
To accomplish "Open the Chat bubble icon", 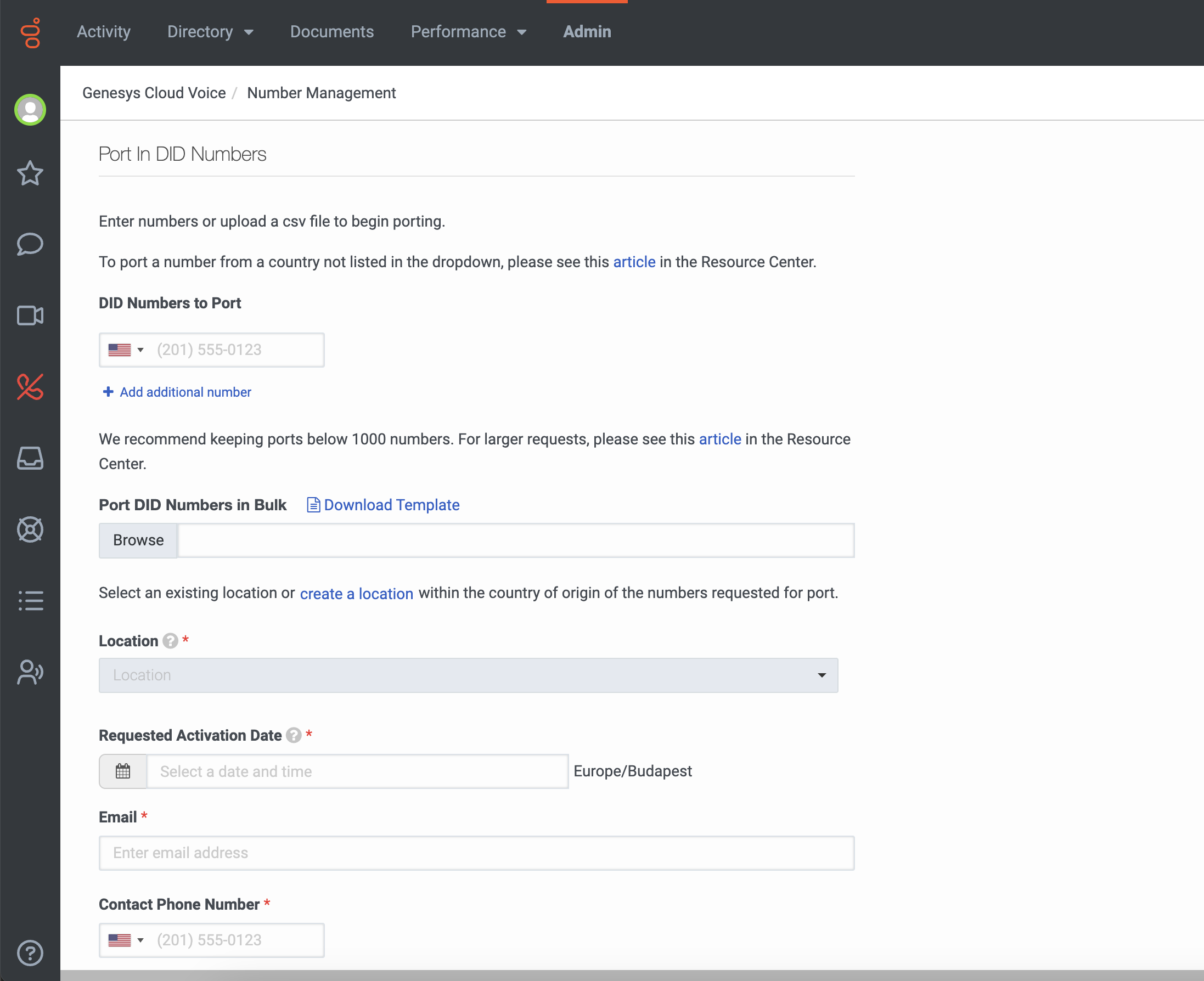I will coord(30,244).
